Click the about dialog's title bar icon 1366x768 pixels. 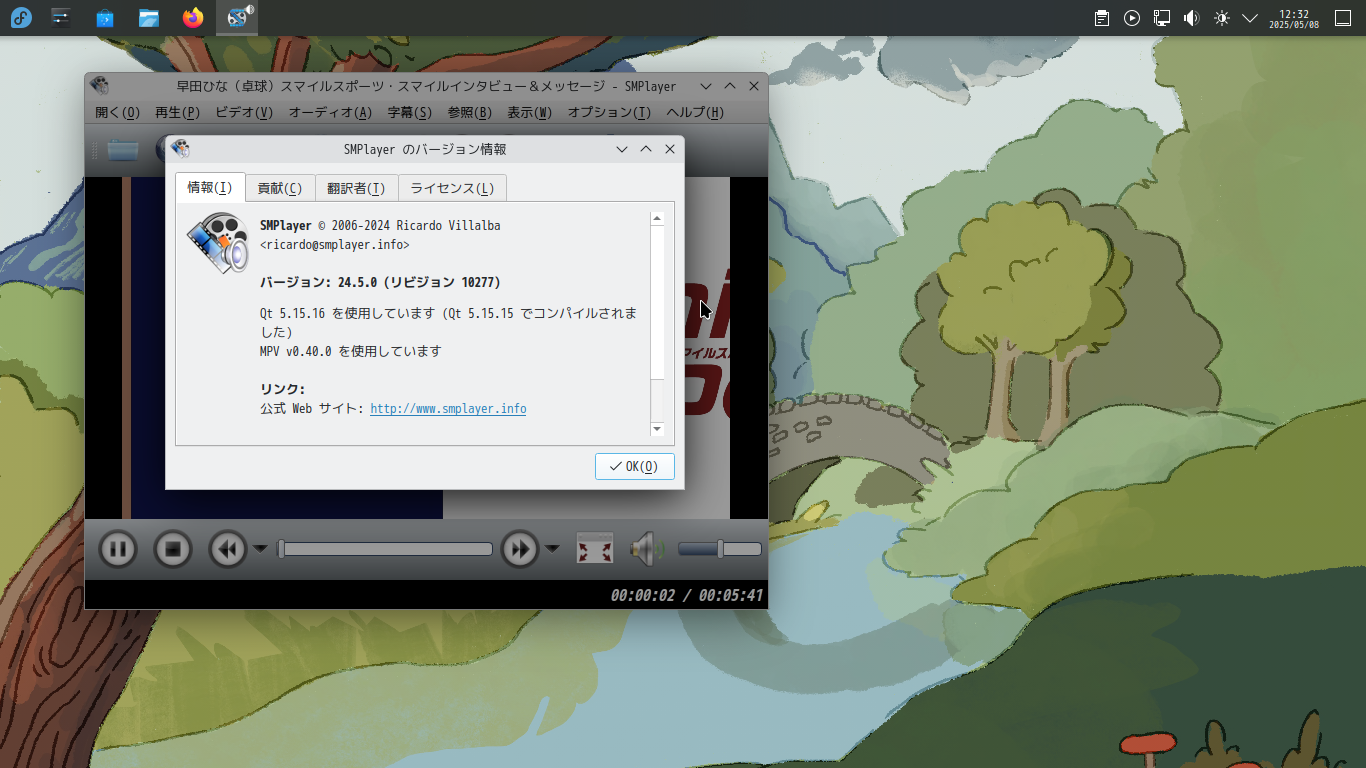point(180,149)
